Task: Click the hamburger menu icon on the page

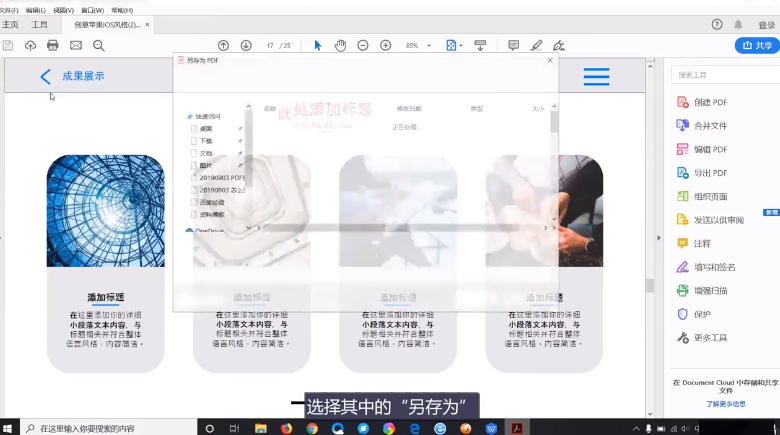Action: tap(596, 77)
